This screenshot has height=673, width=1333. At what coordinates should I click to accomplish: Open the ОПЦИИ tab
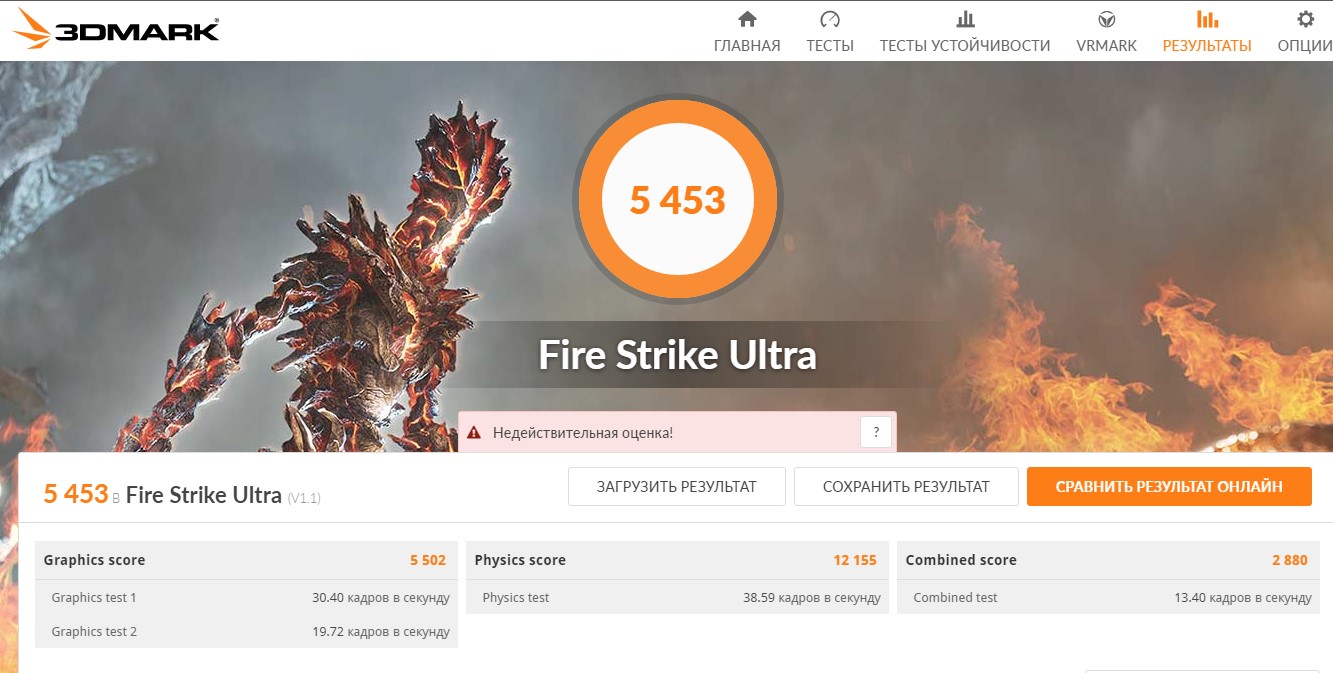point(1305,45)
